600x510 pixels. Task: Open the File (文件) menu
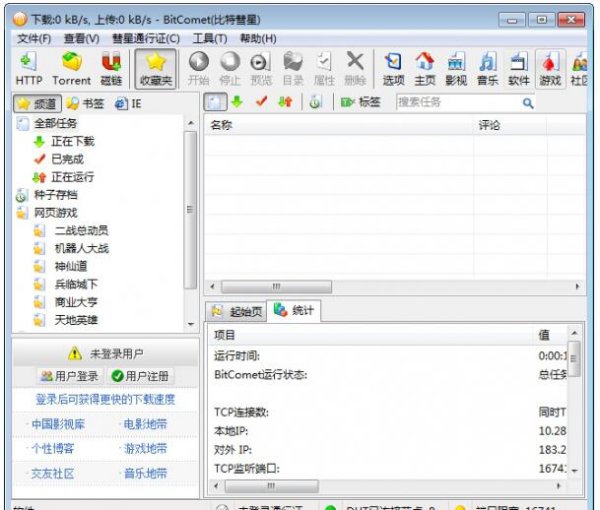[x=34, y=39]
